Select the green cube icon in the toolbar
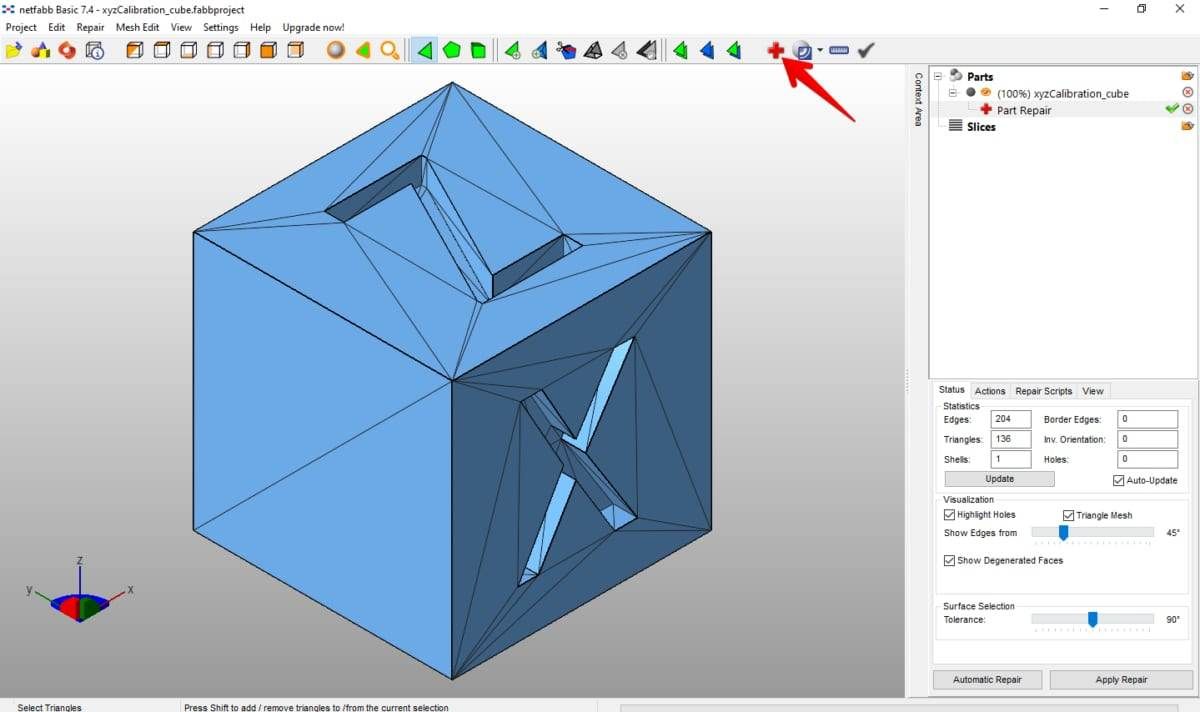This screenshot has width=1200, height=712. 479,49
